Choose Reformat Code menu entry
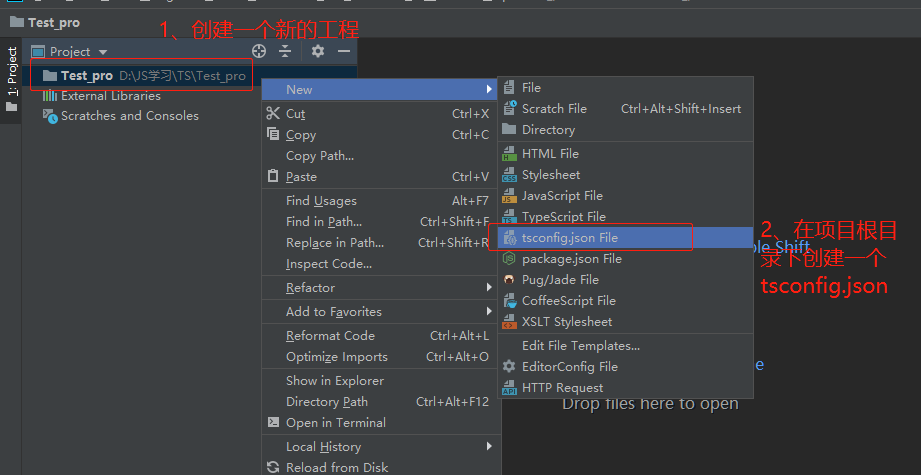921x475 pixels. pos(379,336)
